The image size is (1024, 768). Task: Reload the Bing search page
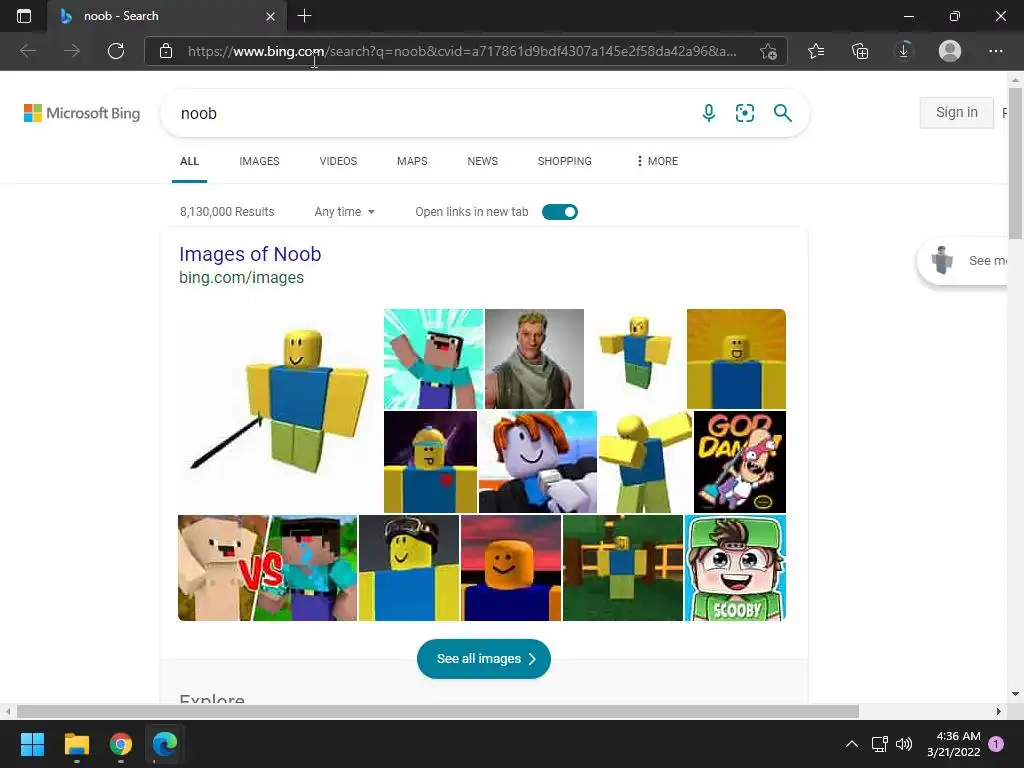pyautogui.click(x=116, y=51)
